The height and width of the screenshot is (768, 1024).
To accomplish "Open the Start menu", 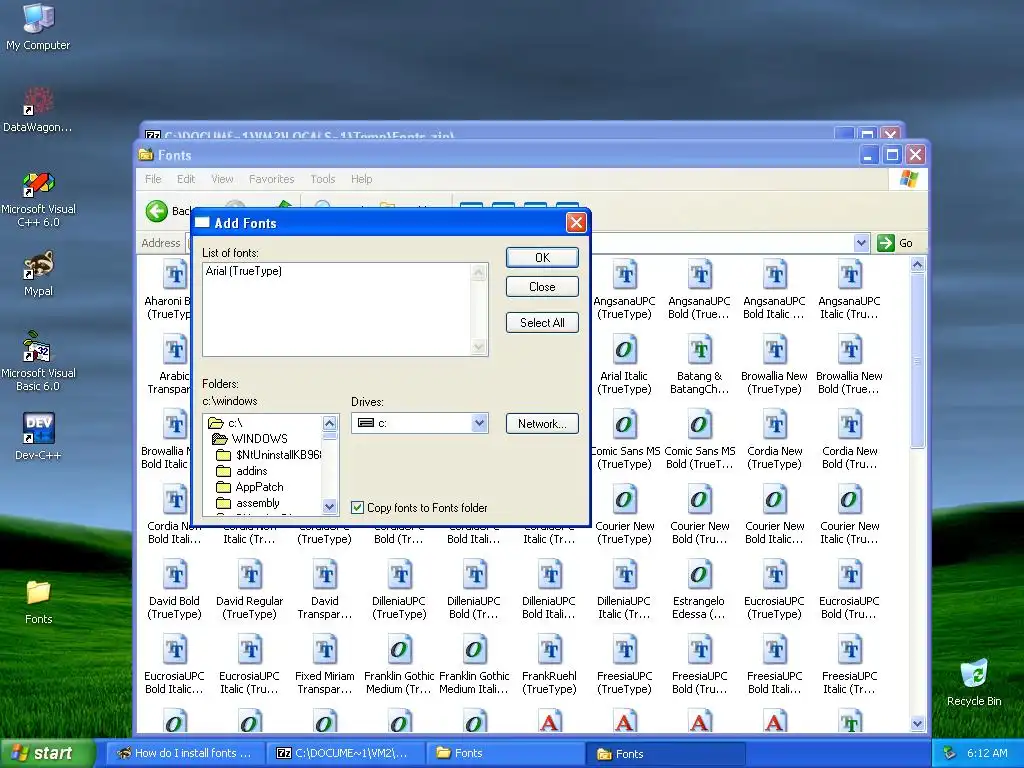I will coord(47,753).
